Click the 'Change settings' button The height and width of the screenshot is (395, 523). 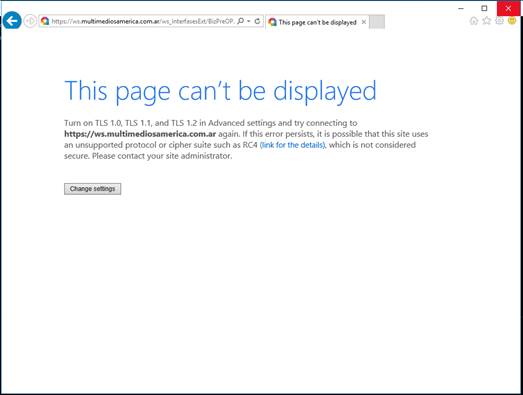coord(92,189)
